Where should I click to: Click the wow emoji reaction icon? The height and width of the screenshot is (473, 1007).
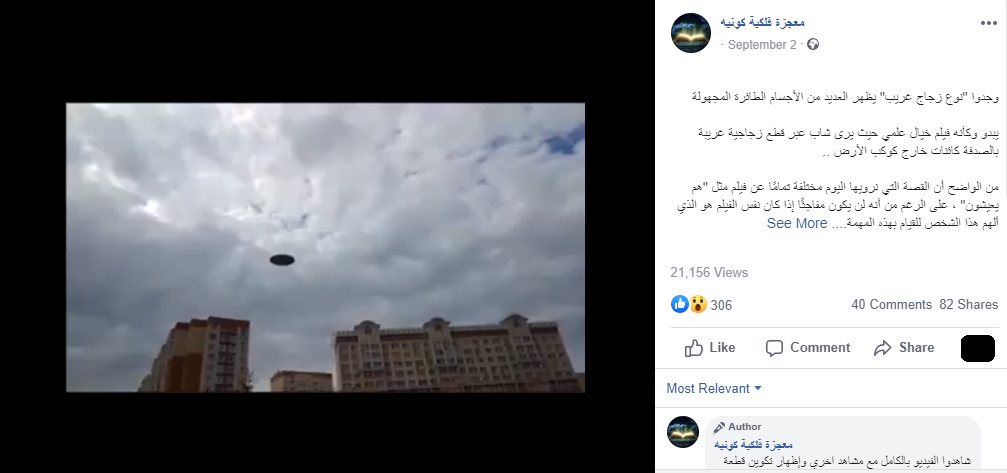(698, 304)
